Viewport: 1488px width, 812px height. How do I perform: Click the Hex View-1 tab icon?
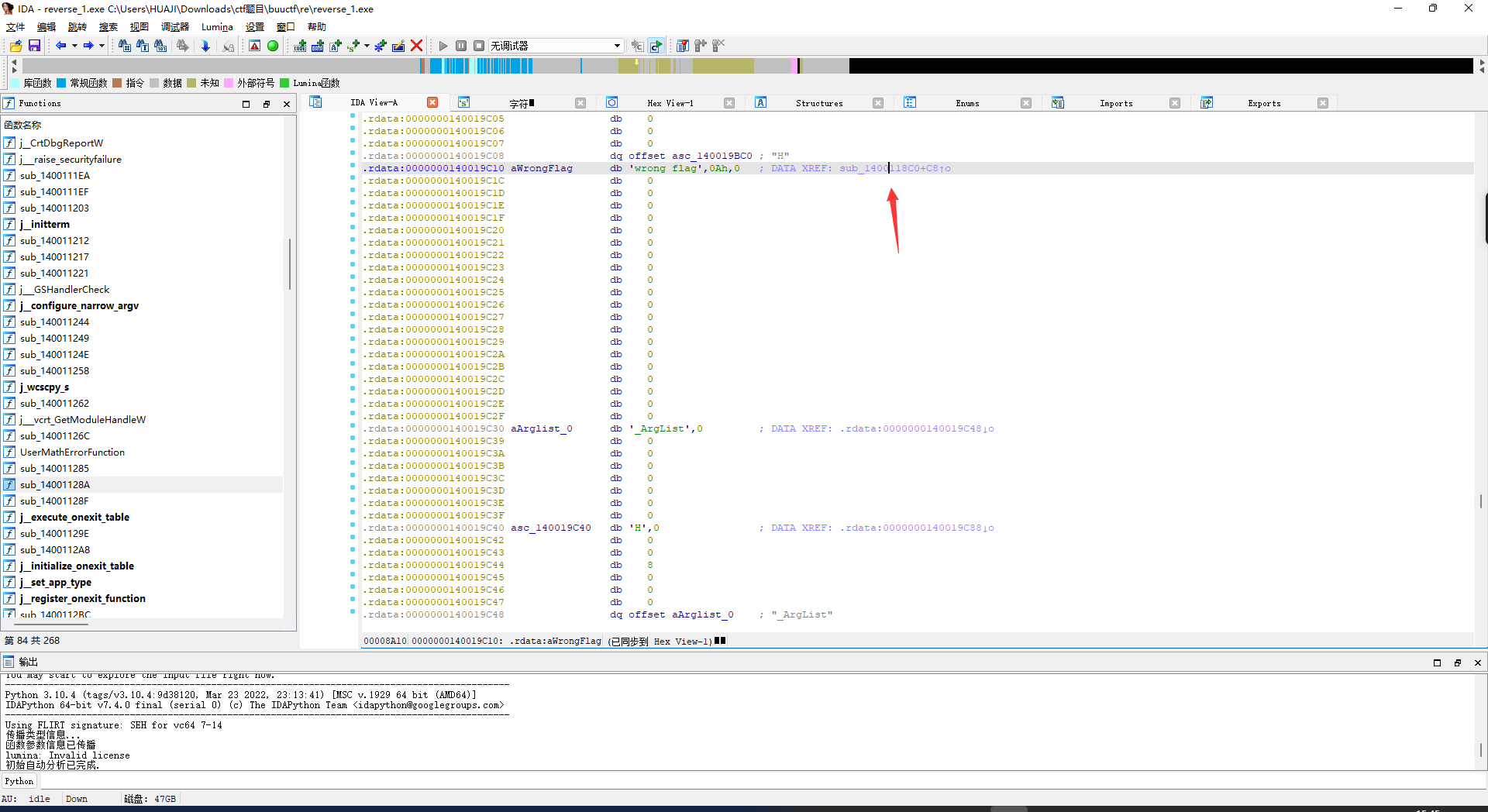(611, 102)
